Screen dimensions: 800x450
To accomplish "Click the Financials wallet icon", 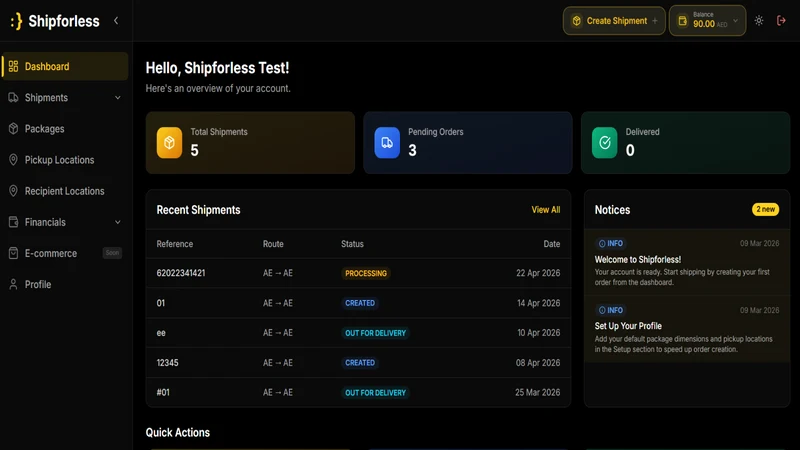I will [x=13, y=222].
